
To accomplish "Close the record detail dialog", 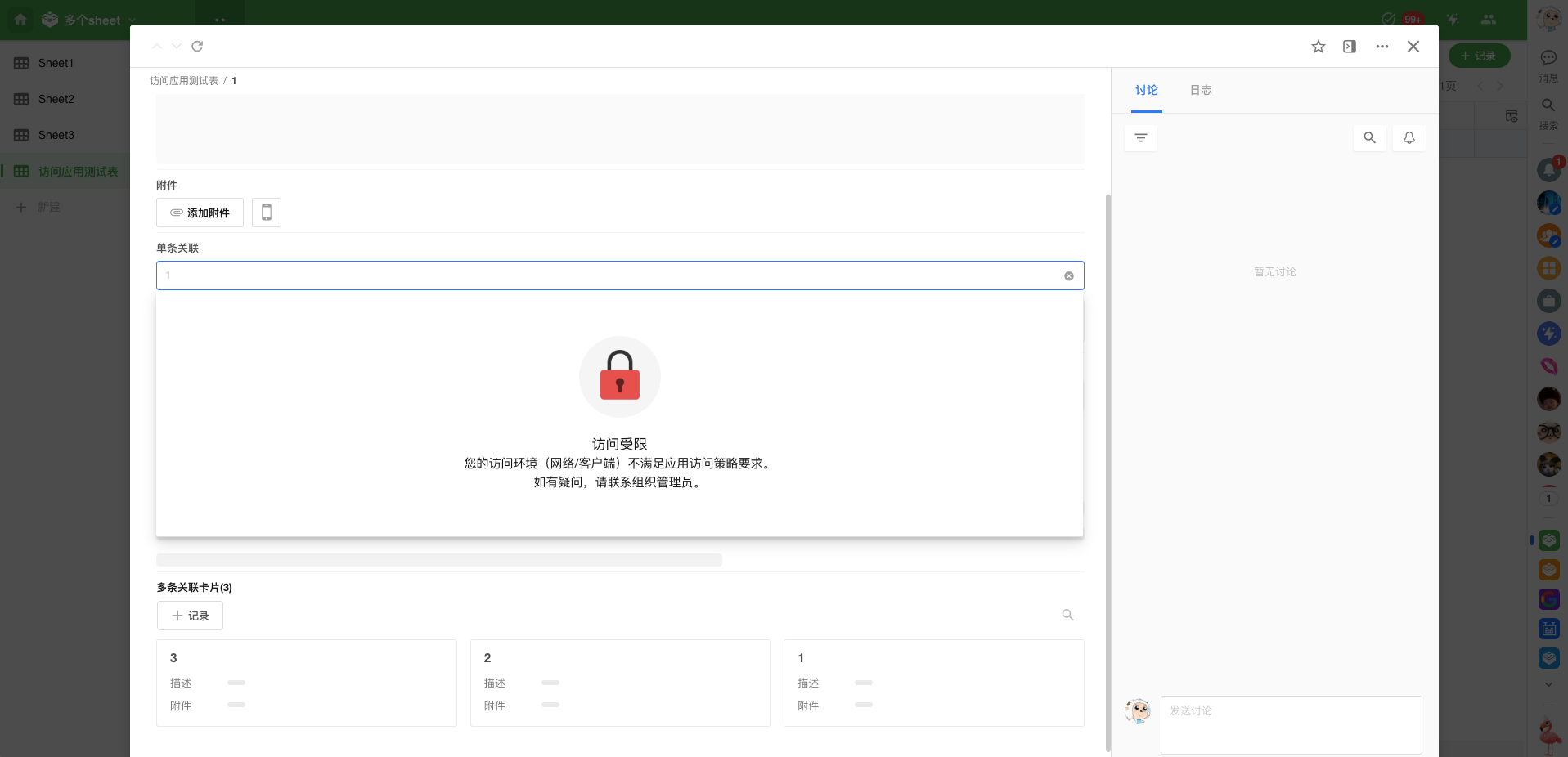I will pyautogui.click(x=1413, y=47).
